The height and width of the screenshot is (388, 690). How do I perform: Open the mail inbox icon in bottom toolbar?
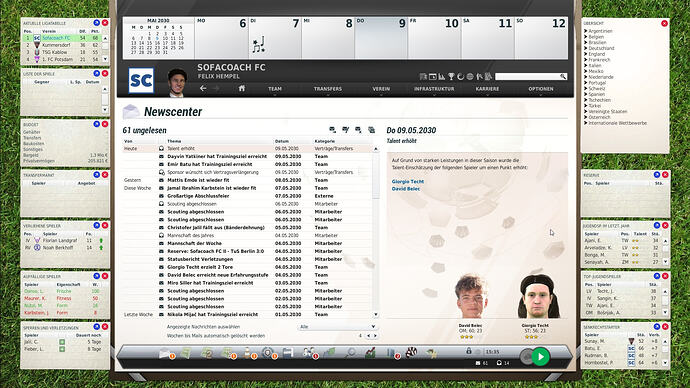tap(166, 352)
